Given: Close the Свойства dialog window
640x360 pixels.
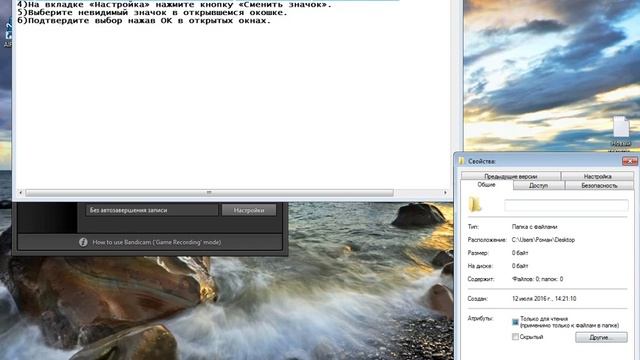Looking at the screenshot, I should [x=629, y=161].
